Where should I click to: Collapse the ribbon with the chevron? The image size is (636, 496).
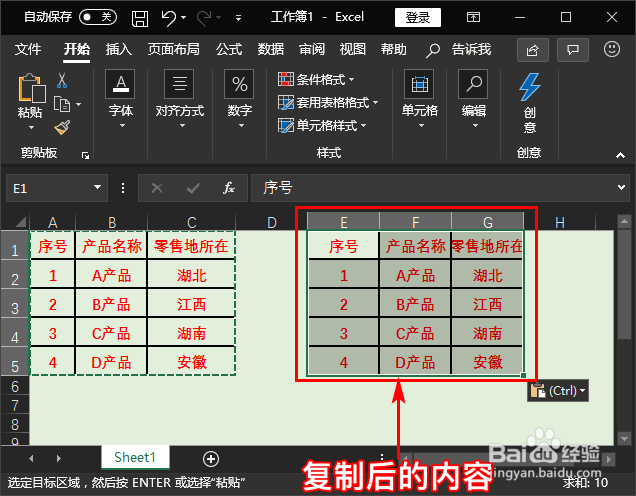[620, 155]
